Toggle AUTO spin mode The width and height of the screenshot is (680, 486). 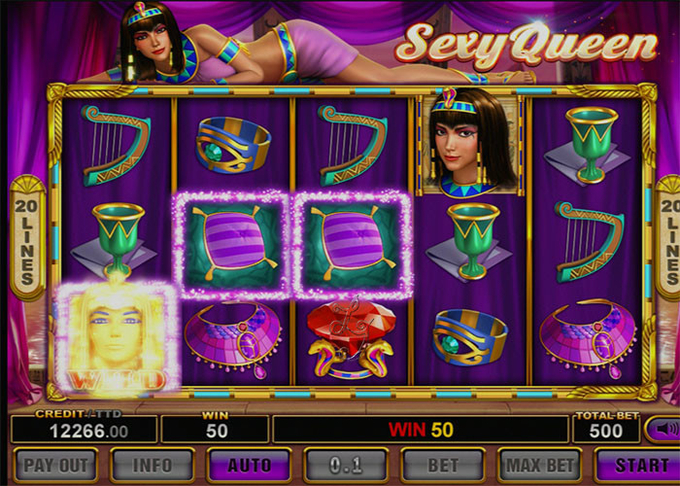click(249, 466)
